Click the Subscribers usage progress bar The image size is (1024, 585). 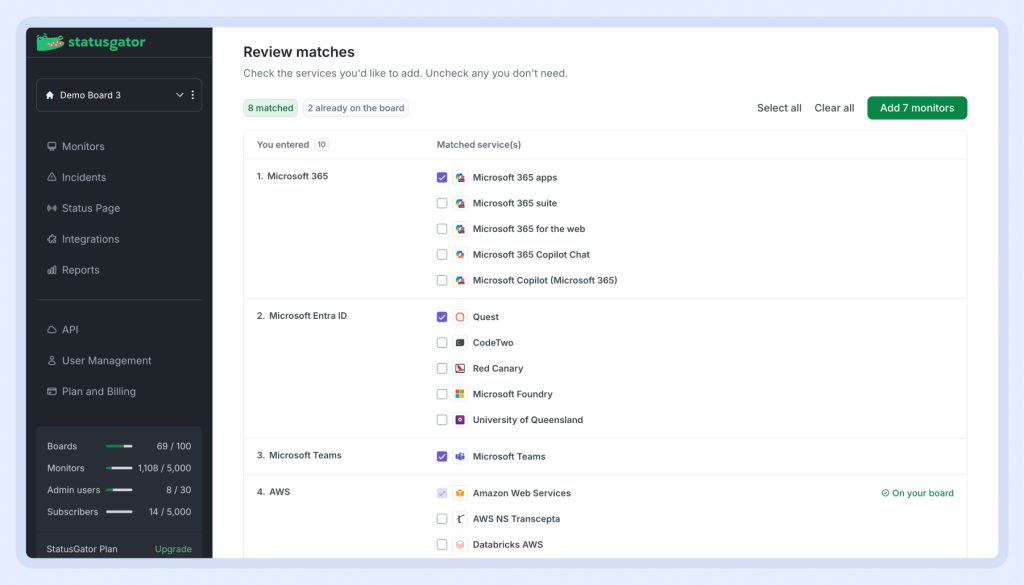point(119,512)
